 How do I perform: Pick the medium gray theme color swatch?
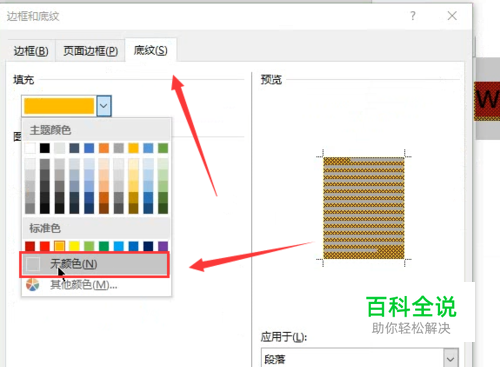[x=119, y=148]
